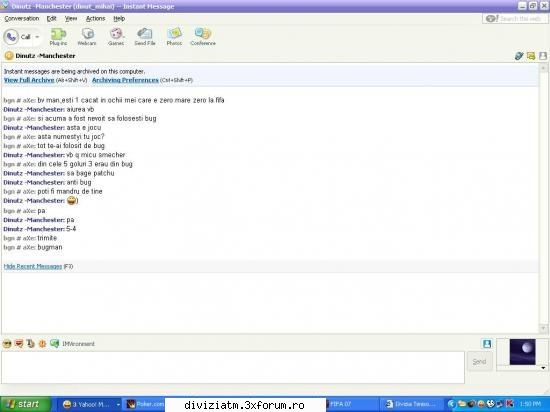Click the laughing emoticon in the chat
This screenshot has height=412, width=550.
point(72,201)
